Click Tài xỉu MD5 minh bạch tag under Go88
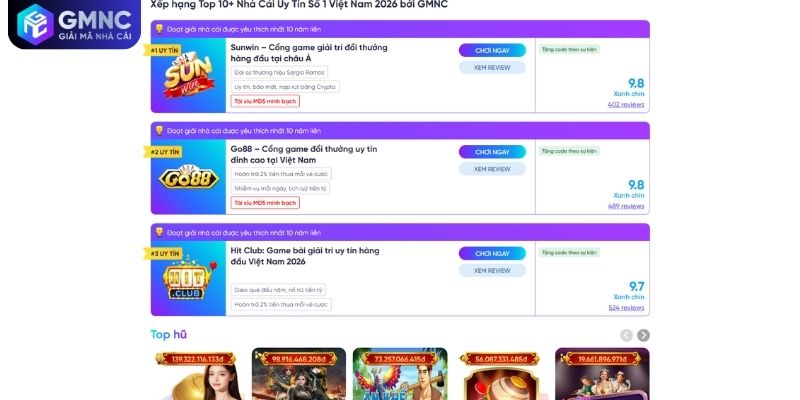The width and height of the screenshot is (800, 400). pyautogui.click(x=265, y=203)
